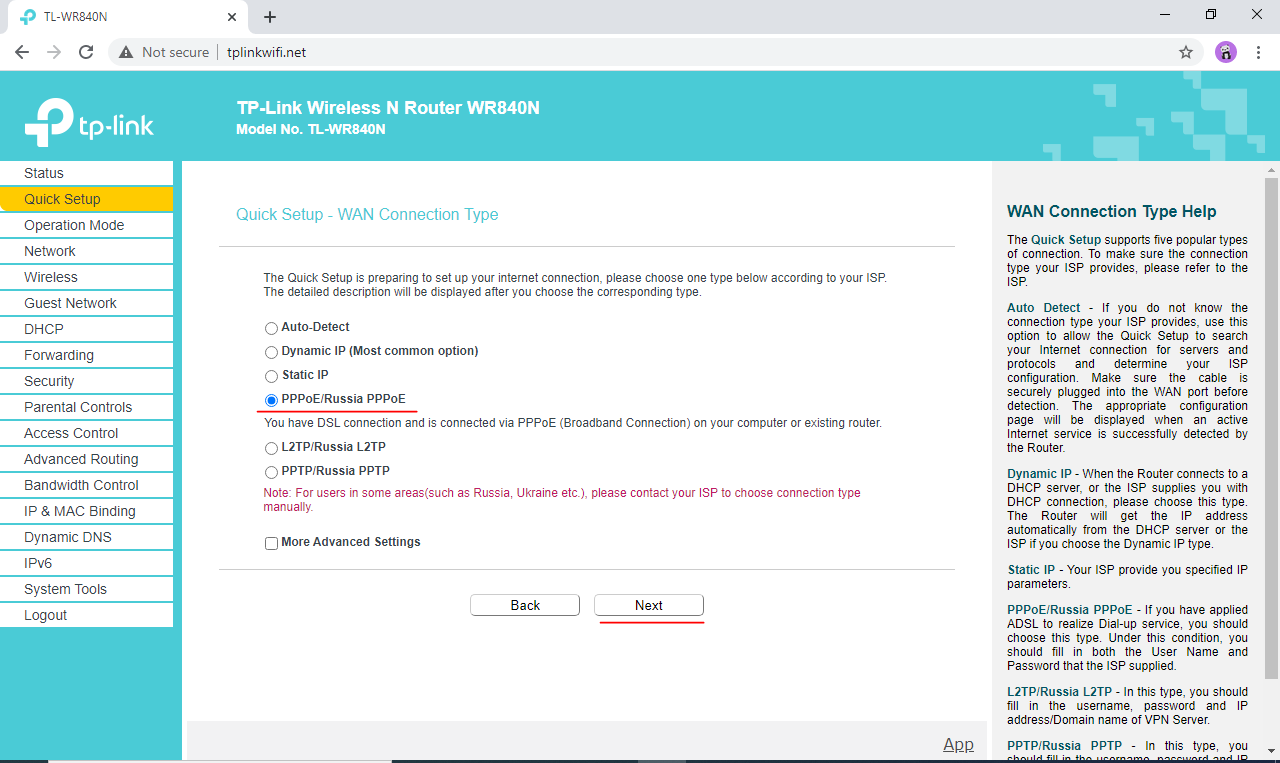Minimize the browser window
1280x763 pixels.
tap(1165, 15)
